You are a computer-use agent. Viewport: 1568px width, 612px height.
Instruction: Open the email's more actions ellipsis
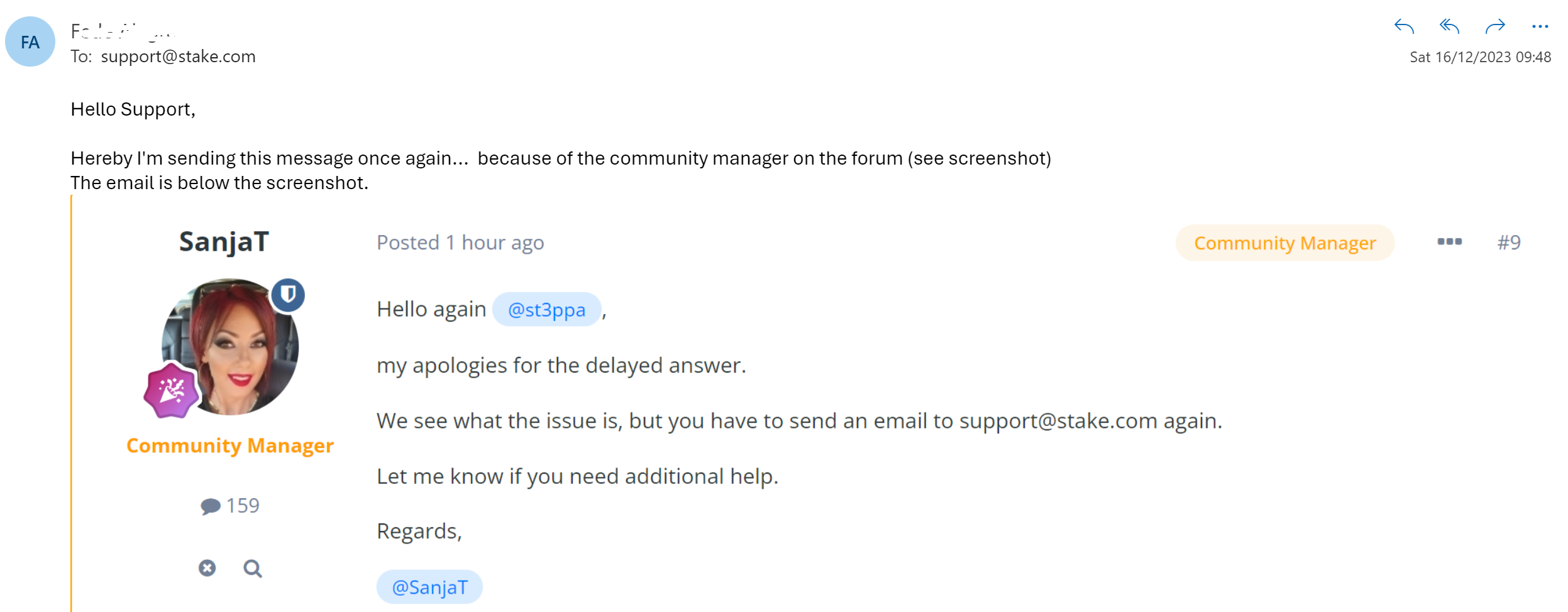1540,26
